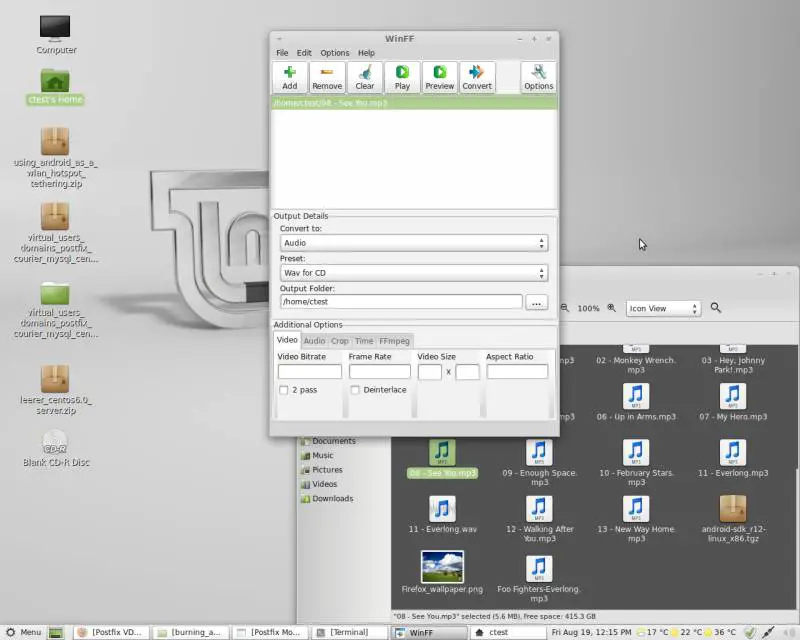The width and height of the screenshot is (800, 640).
Task: Select the Firefox_wallpaper.png thumbnail
Action: [x=442, y=566]
